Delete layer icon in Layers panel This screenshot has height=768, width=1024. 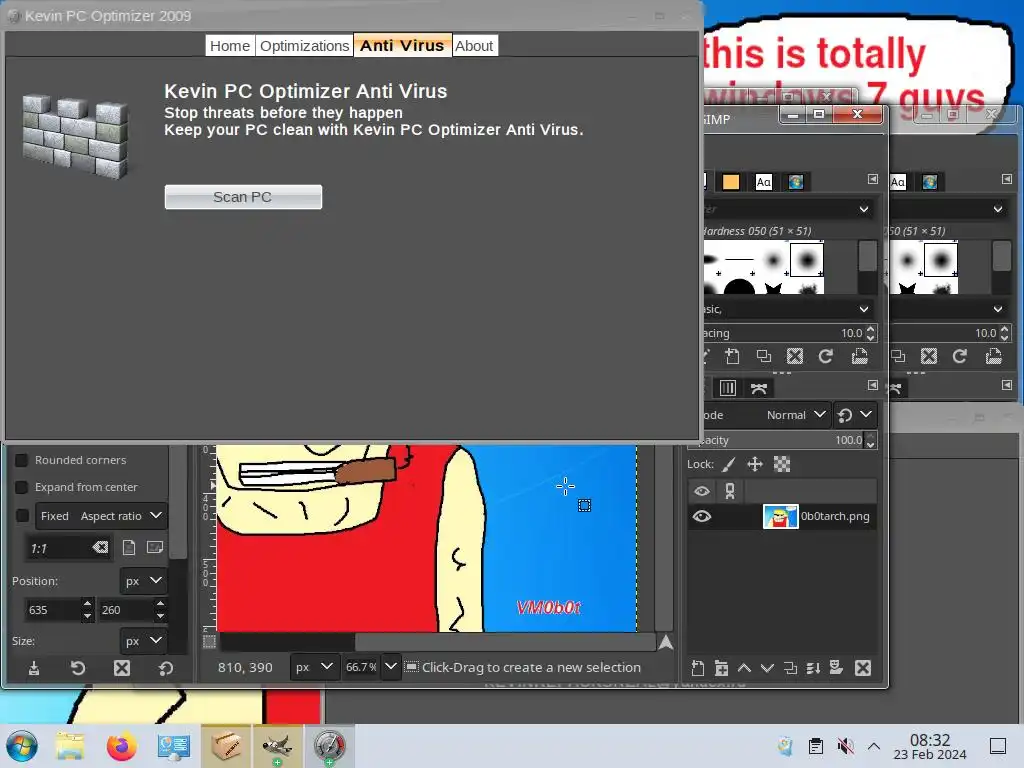[x=863, y=667]
